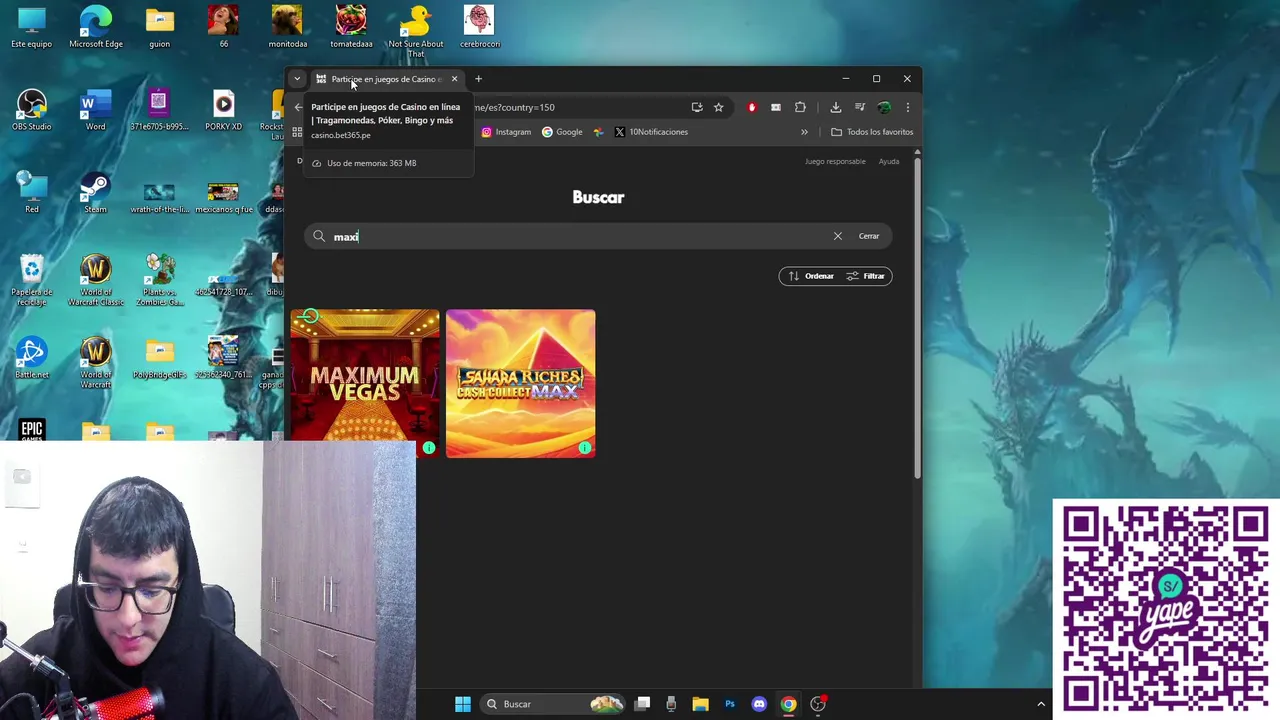Select the Microsoft Edge desktop shortcut
The image size is (1280, 720).
click(x=96, y=27)
